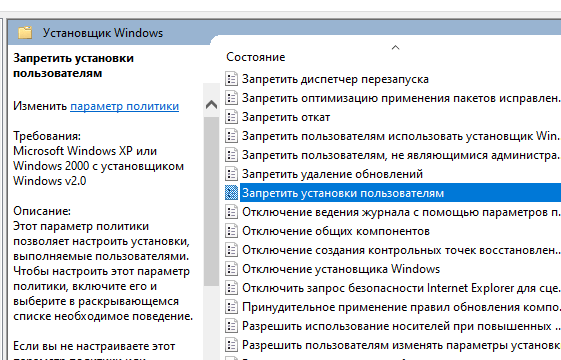Click the icon beside Разрешить использование носителей
Image resolution: width=561 pixels, height=360 pixels.
tap(231, 325)
